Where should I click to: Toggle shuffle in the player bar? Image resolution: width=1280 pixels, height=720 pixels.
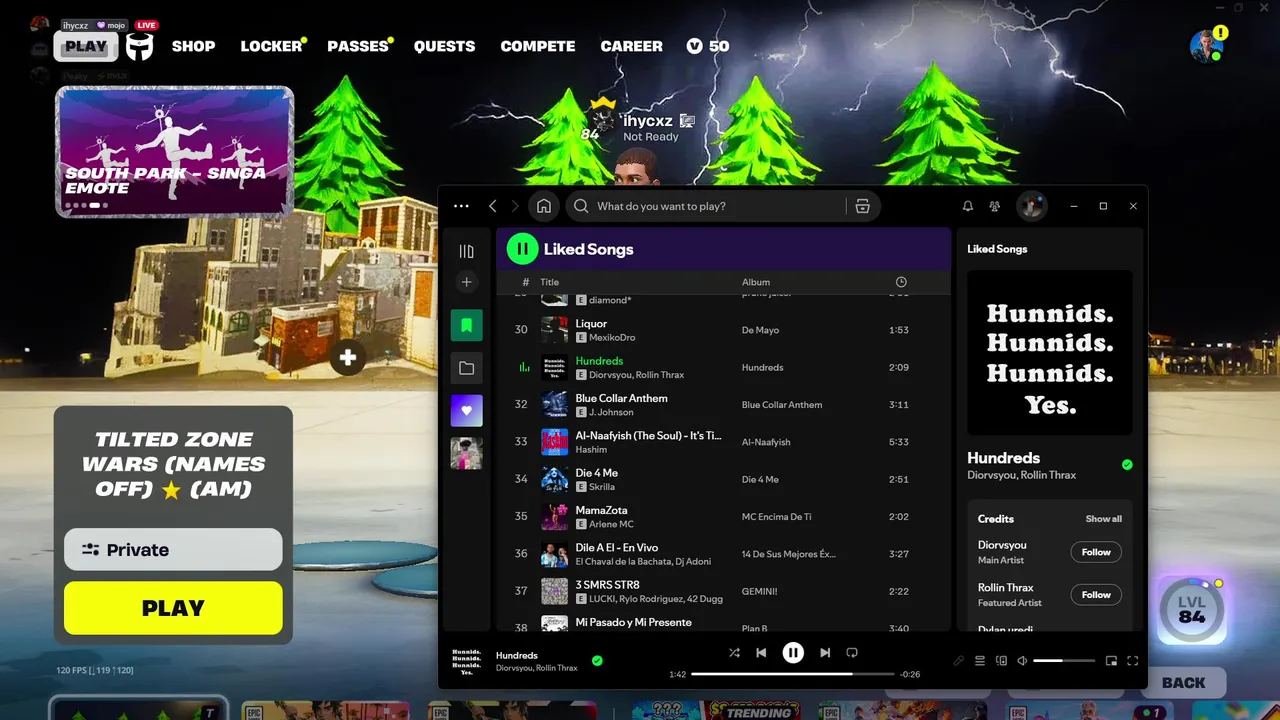(734, 653)
